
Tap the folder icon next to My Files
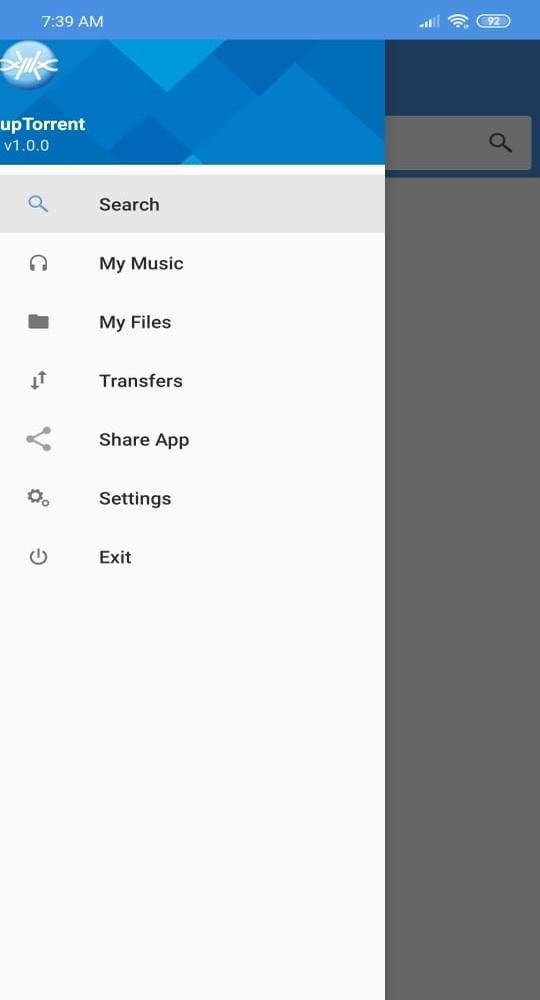38,321
